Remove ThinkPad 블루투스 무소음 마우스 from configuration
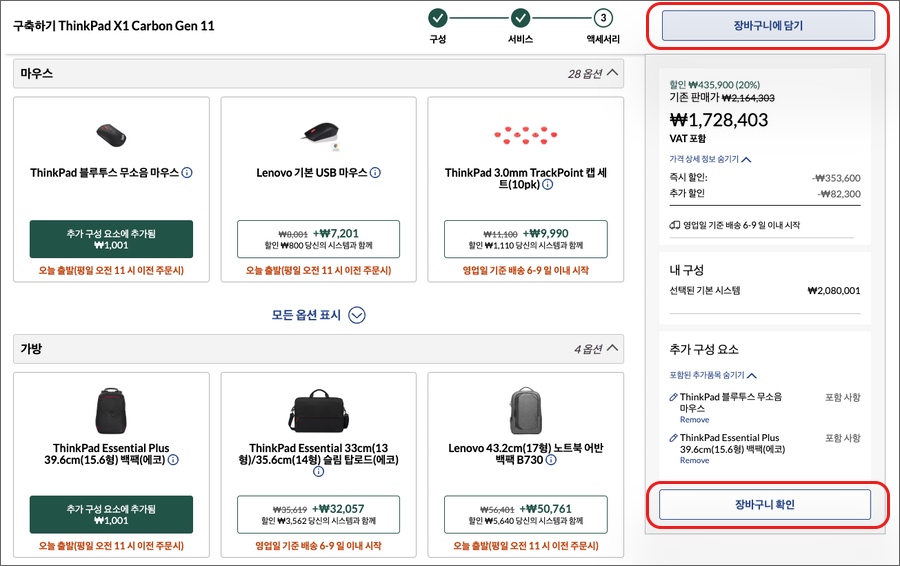The image size is (900, 566). 694,420
